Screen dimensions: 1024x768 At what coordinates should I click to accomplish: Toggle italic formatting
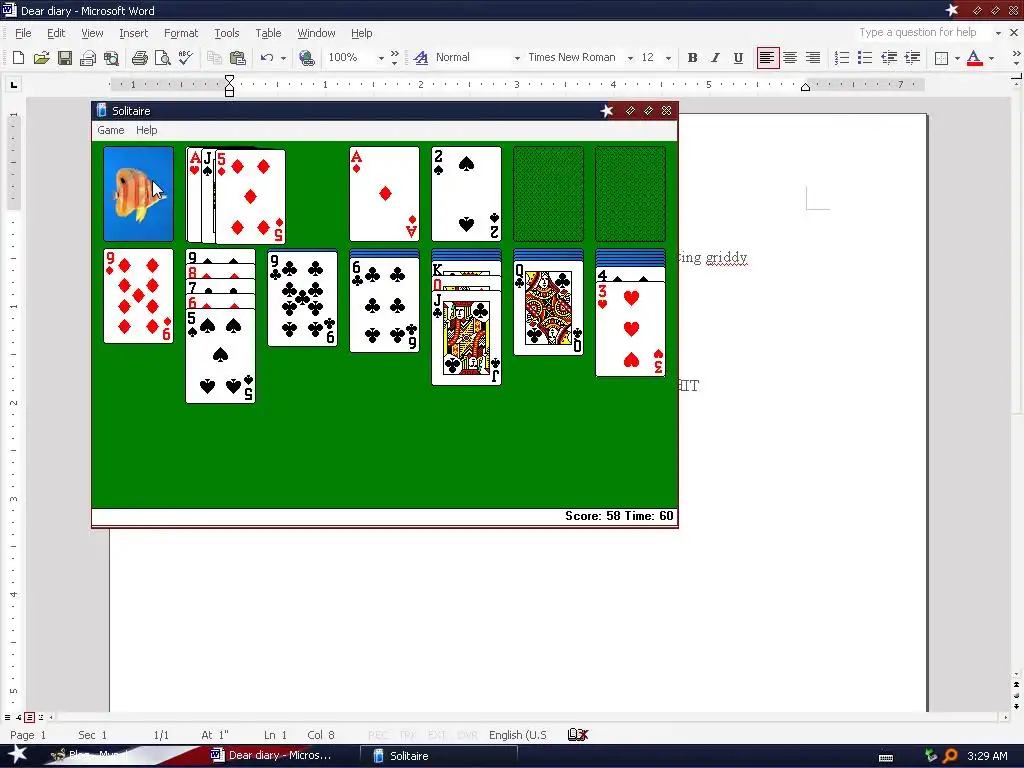click(715, 57)
